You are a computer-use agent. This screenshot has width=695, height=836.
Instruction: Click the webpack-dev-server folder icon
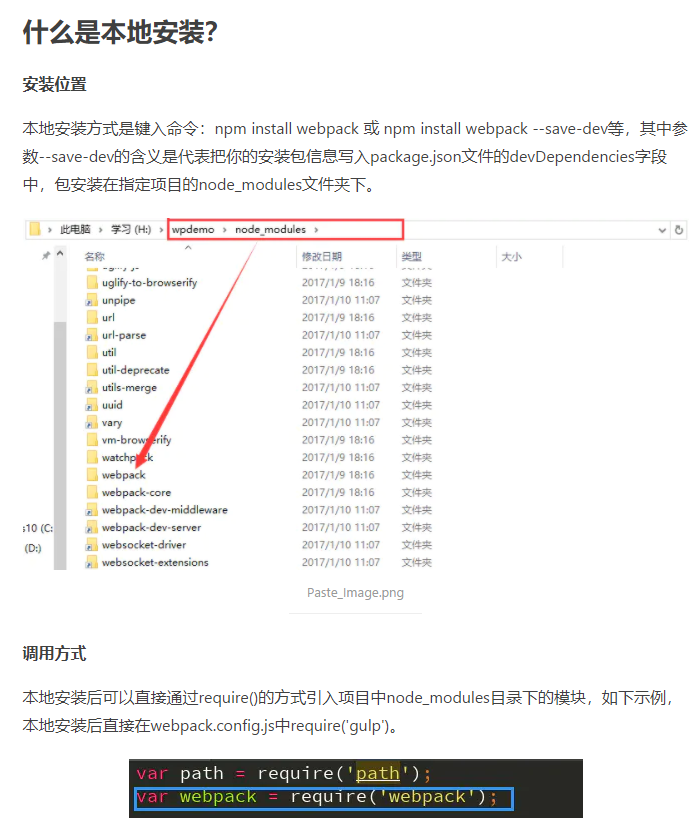tap(92, 527)
